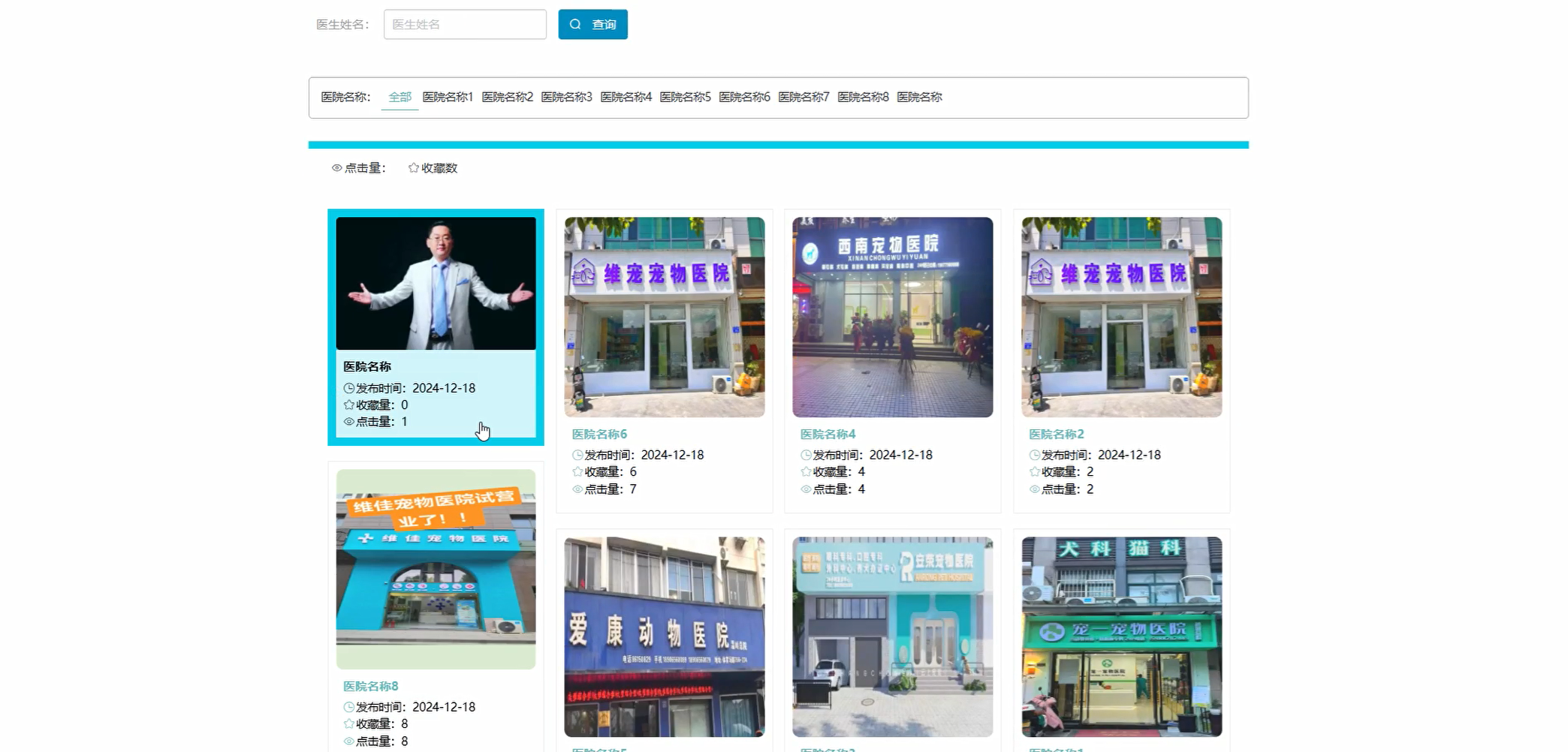Click the 查询 search button
Viewport: 1568px width, 752px height.
pos(593,24)
